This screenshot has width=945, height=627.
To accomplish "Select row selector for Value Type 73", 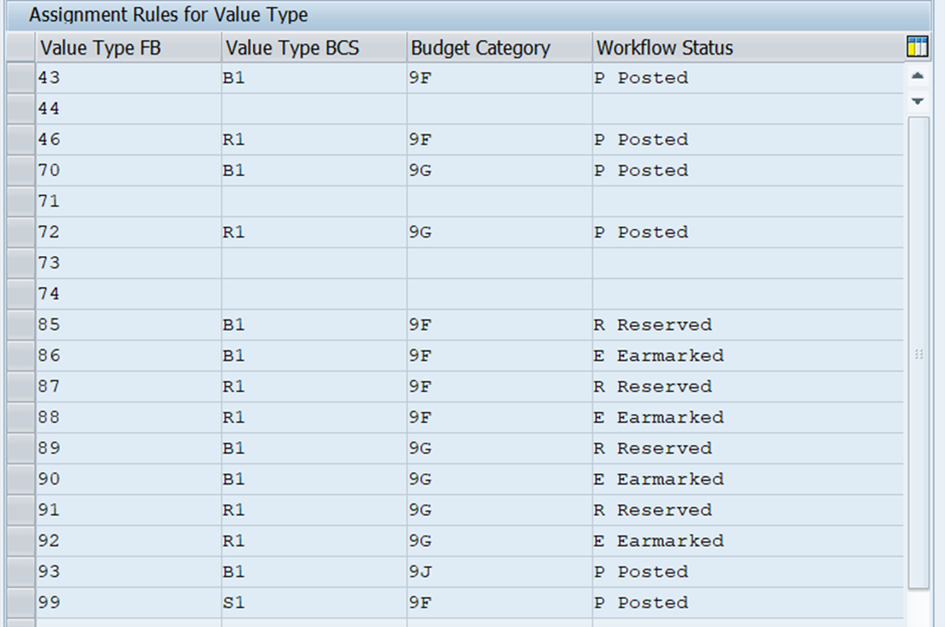I will (x=20, y=263).
